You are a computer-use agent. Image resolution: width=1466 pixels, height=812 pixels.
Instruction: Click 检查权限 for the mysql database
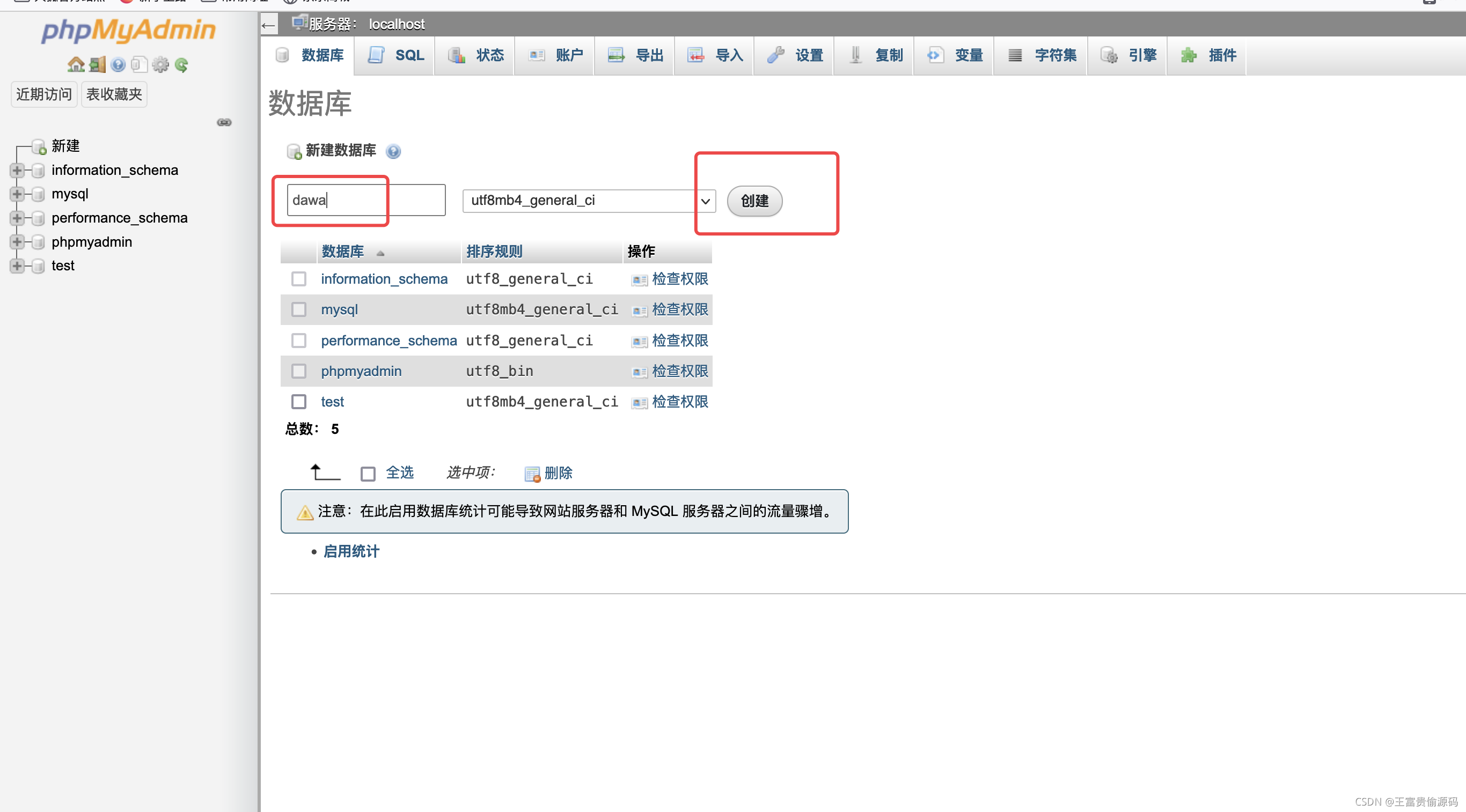click(680, 309)
